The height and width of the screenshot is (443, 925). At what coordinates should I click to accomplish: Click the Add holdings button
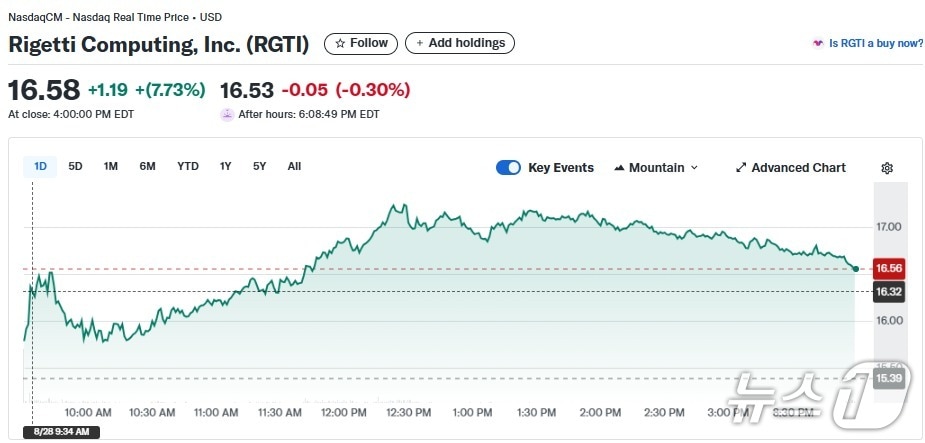click(x=460, y=43)
